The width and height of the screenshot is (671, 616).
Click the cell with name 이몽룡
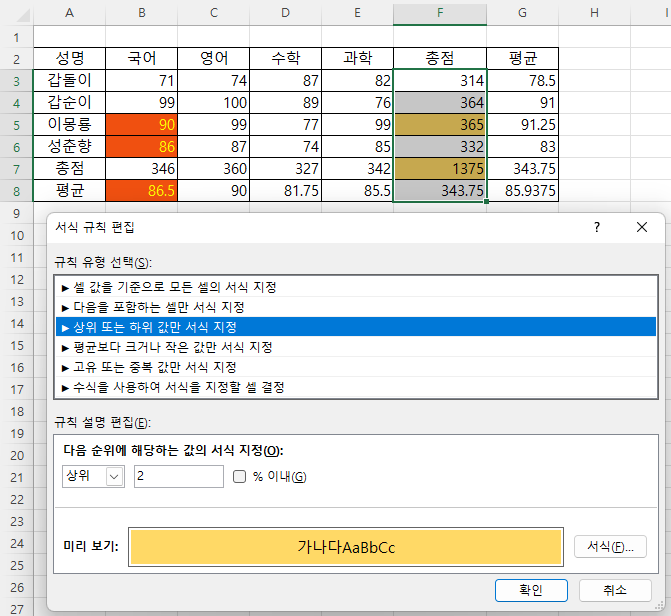[69, 125]
